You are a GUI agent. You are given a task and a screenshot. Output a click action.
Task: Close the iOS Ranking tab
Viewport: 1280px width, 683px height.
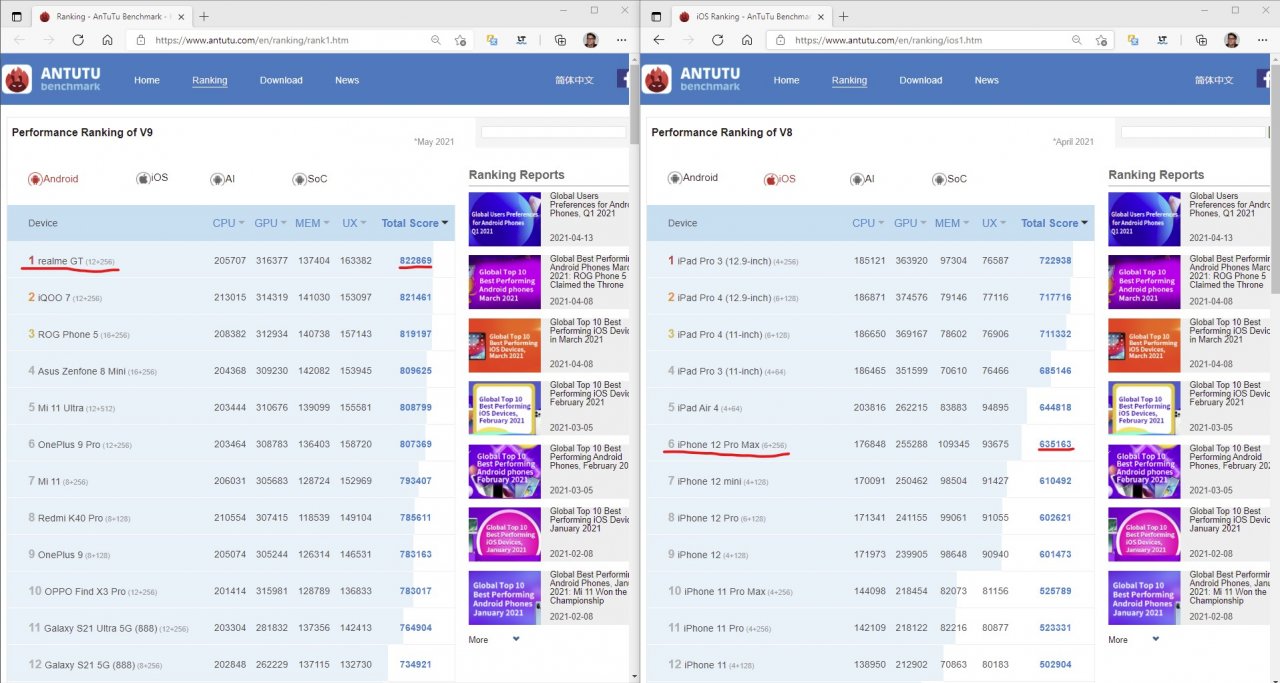tap(821, 16)
